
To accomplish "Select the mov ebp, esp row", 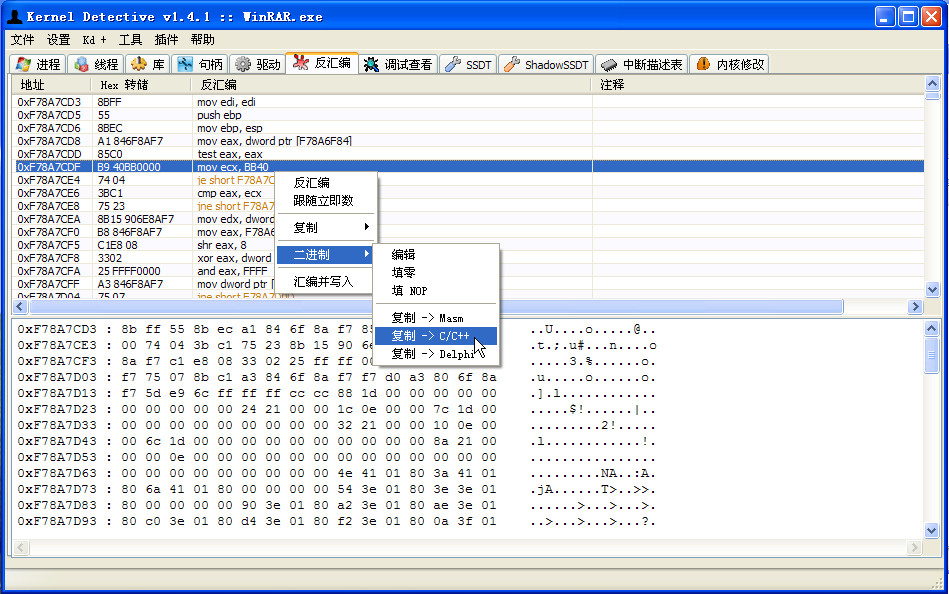I will point(468,128).
